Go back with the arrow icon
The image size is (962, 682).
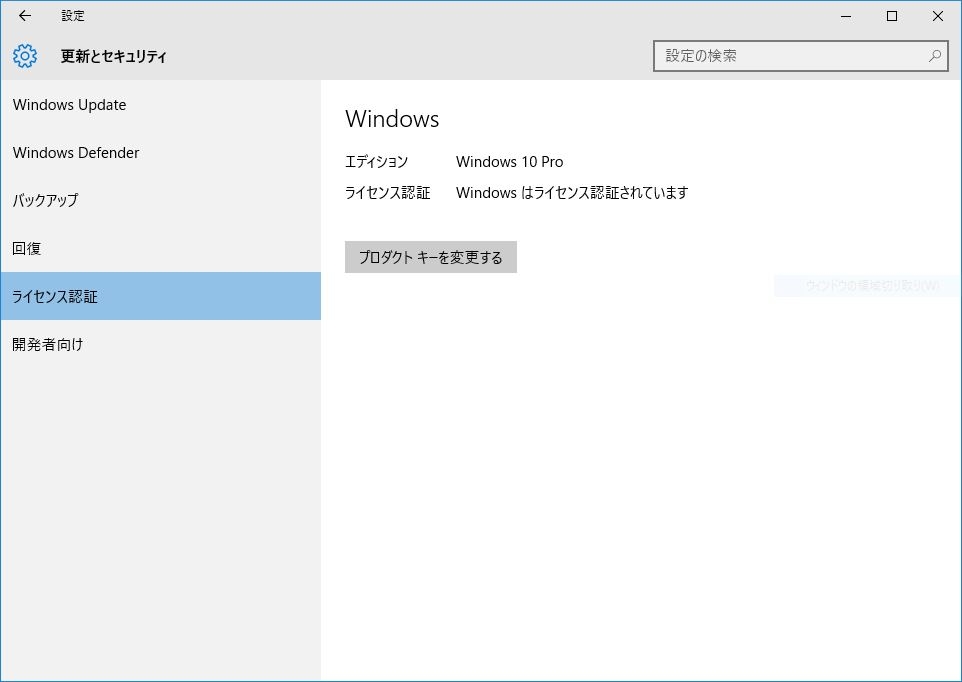[25, 16]
